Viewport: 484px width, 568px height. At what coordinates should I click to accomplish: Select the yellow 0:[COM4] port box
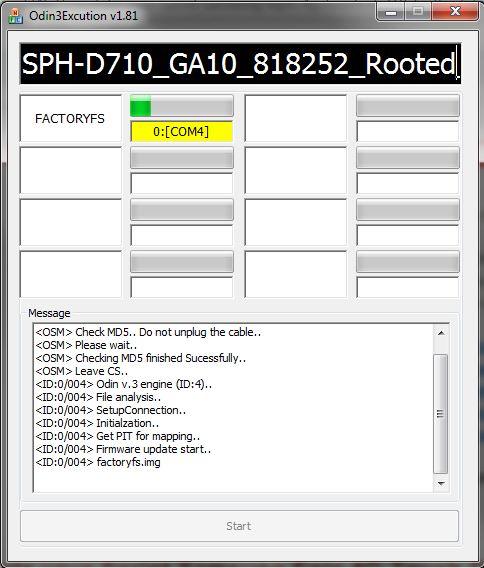coord(182,131)
